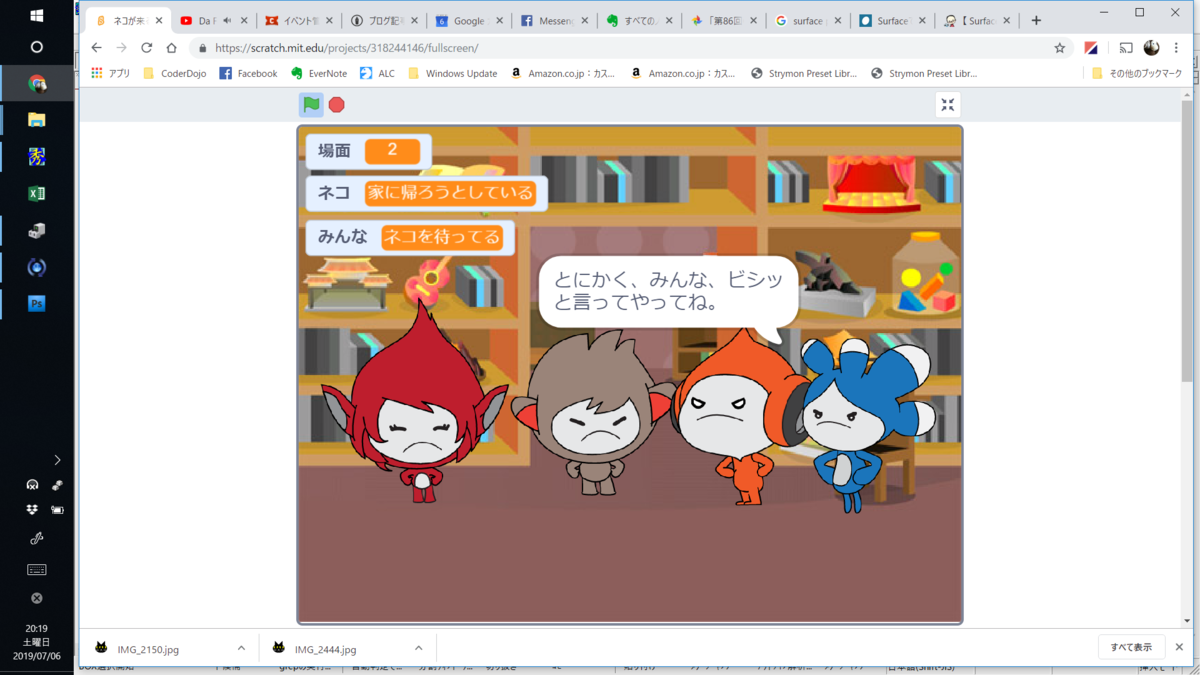
Task: Click the 場面 variable value slider showing 2
Action: [392, 151]
